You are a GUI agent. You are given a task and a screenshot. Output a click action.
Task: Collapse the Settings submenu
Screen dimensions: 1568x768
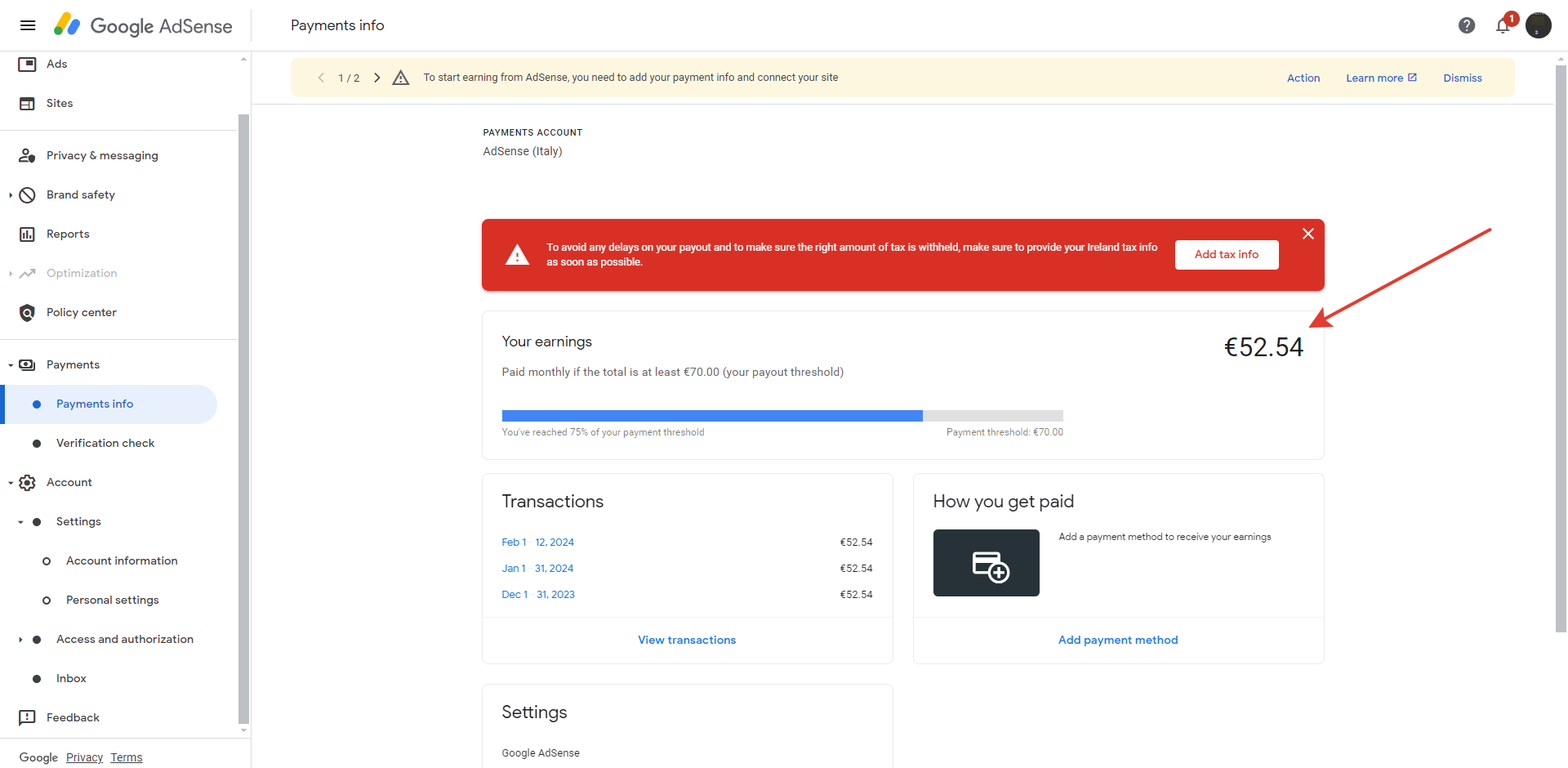click(20, 522)
